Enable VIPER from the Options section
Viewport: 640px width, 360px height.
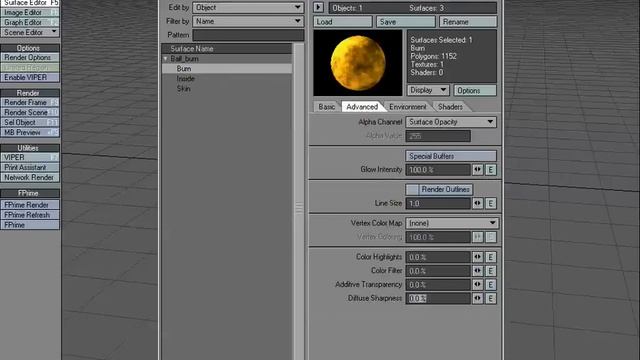coord(30,77)
